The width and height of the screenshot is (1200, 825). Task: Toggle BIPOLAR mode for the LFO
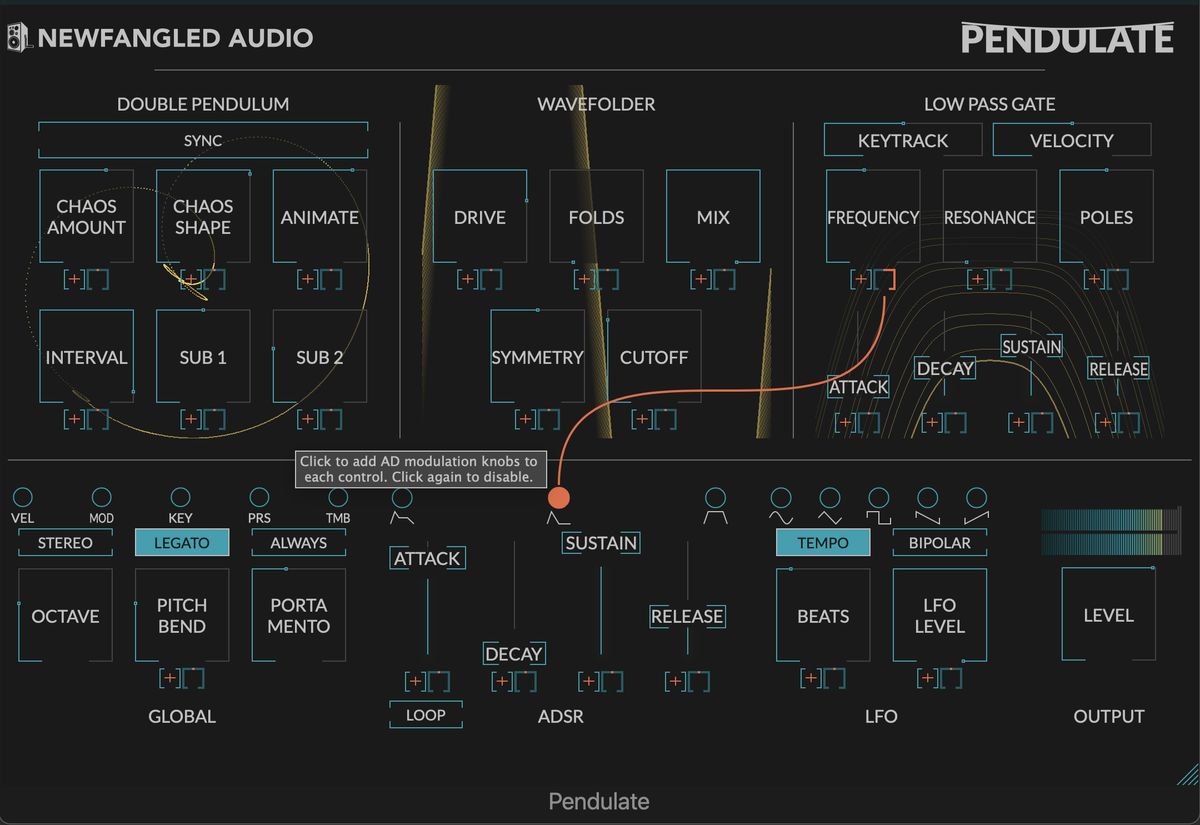click(x=939, y=543)
